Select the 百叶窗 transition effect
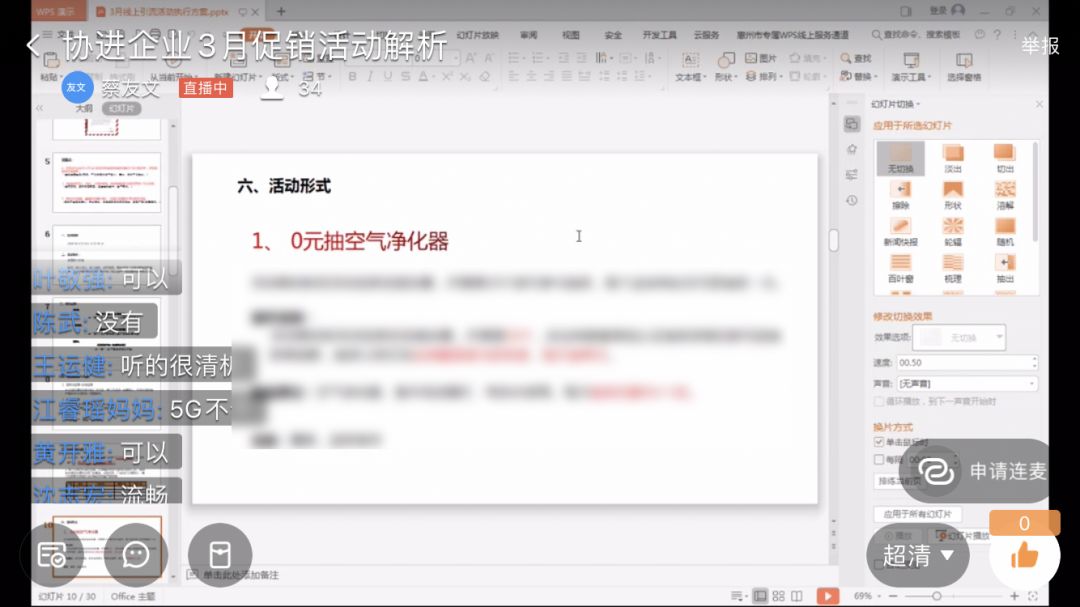The width and height of the screenshot is (1080, 607). [900, 268]
